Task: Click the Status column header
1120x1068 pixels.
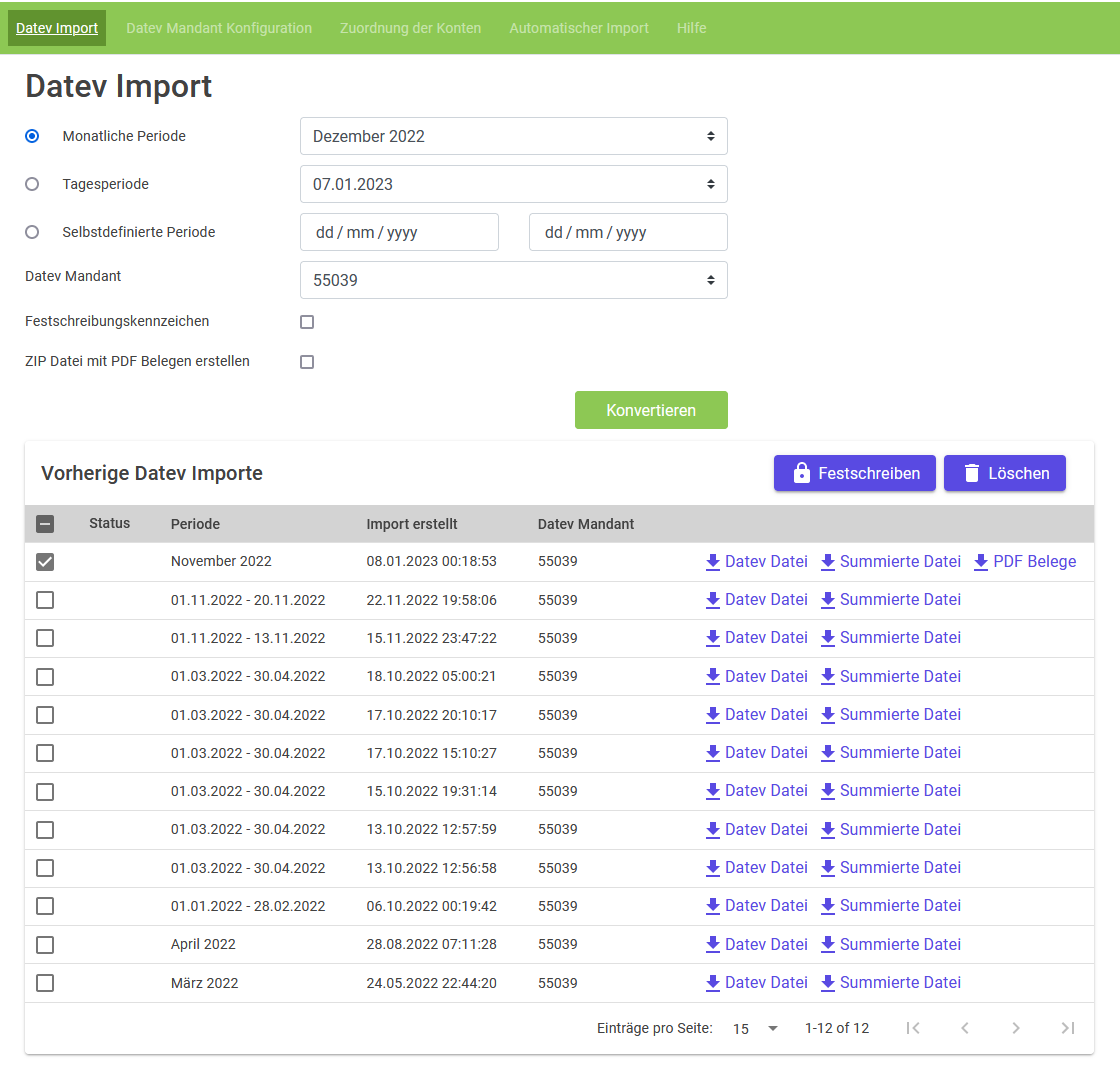Action: pos(109,524)
